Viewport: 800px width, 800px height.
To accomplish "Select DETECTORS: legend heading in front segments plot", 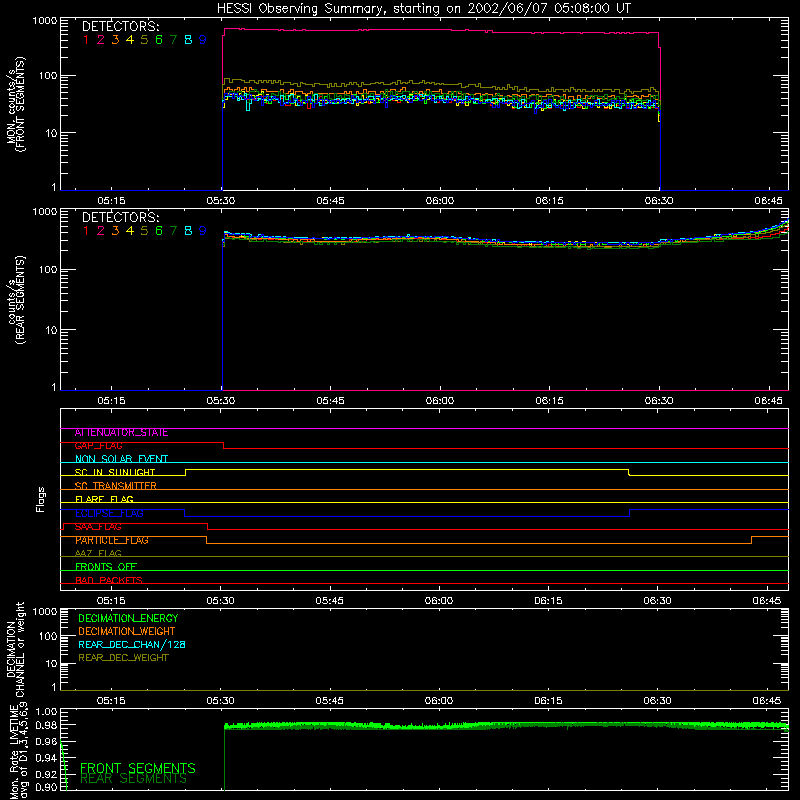I will click(x=120, y=27).
